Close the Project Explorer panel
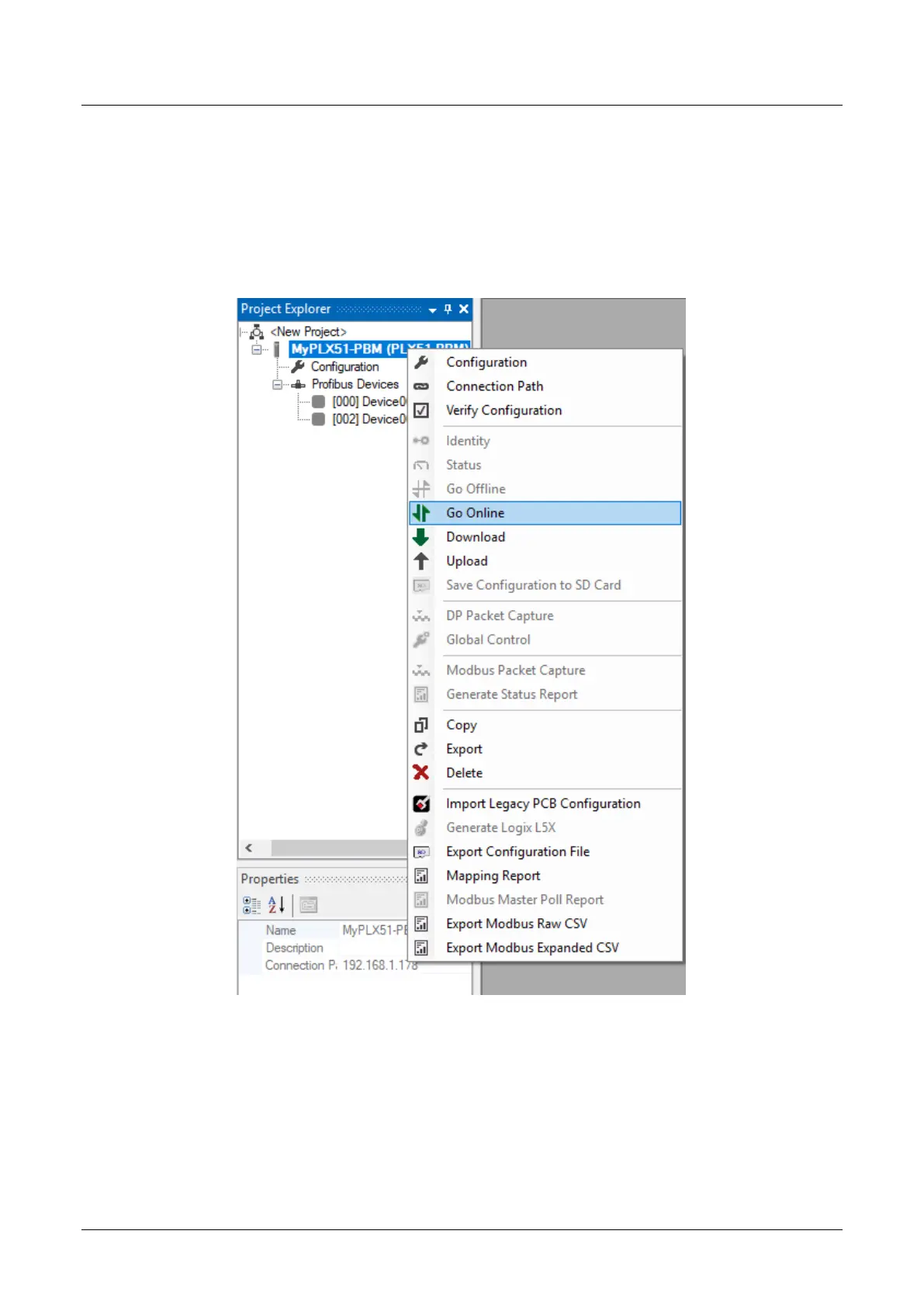 coord(464,309)
